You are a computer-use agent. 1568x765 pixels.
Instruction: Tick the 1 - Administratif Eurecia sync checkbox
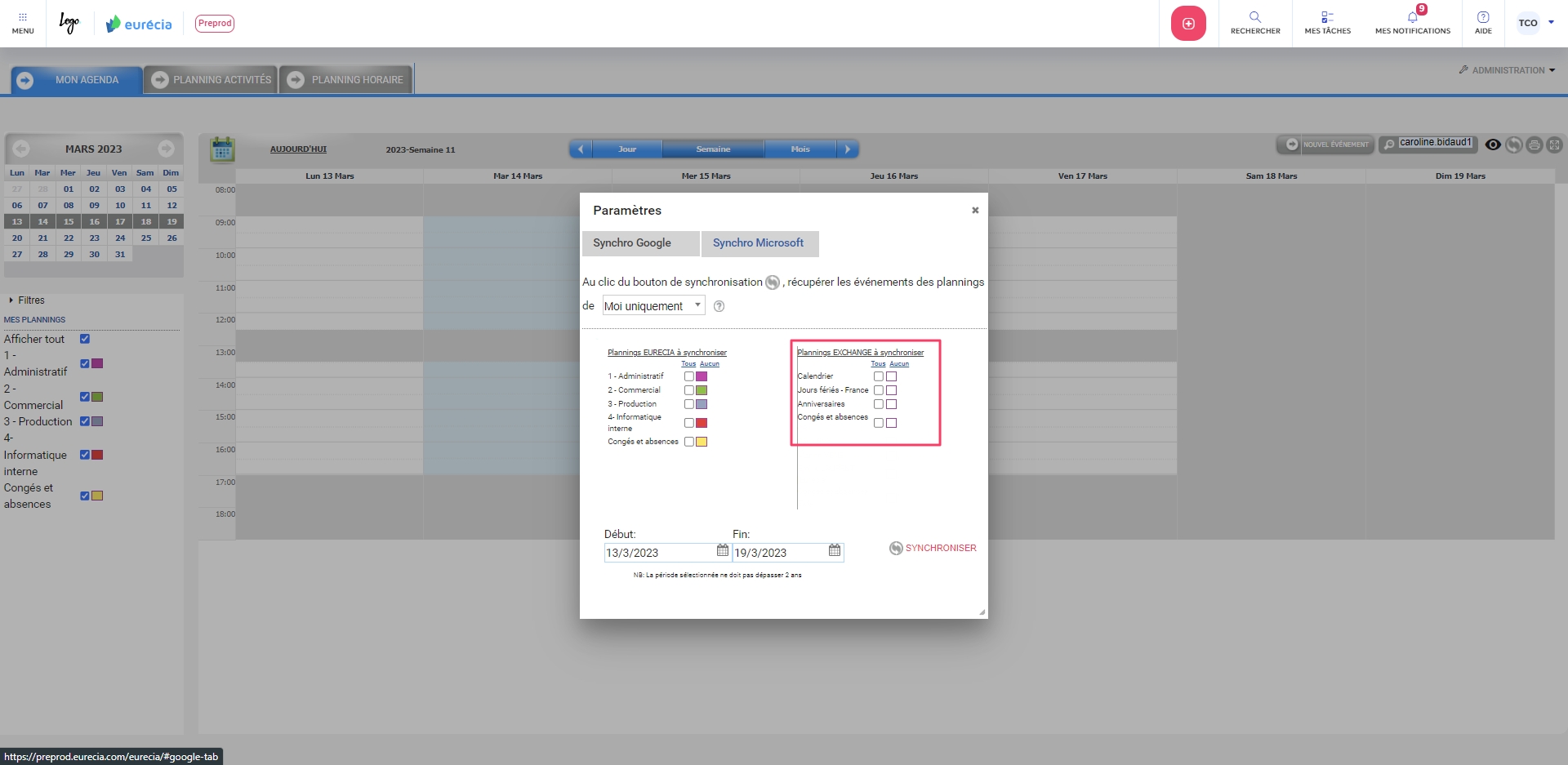click(688, 376)
